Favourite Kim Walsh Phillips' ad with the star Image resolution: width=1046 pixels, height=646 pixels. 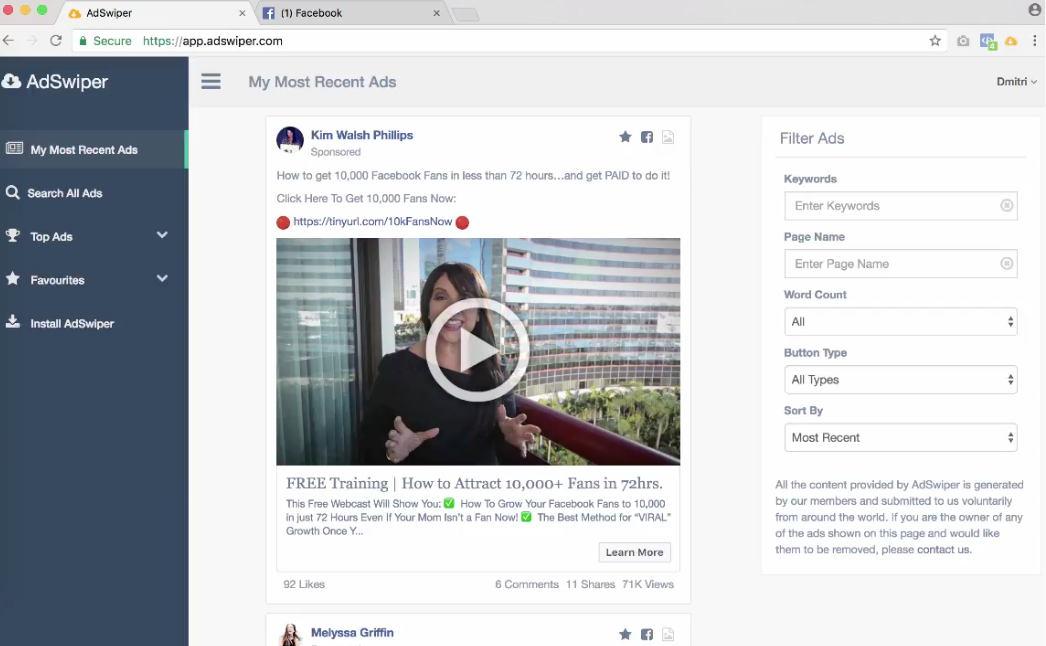pos(625,137)
